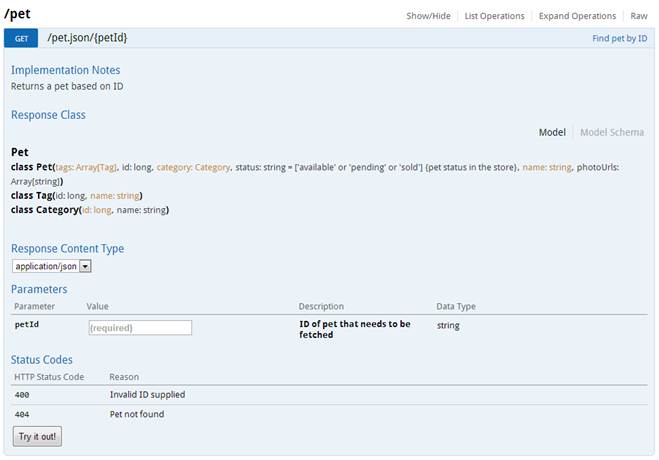Click the Status Codes heading
Screen dimensions: 659x460
42,359
